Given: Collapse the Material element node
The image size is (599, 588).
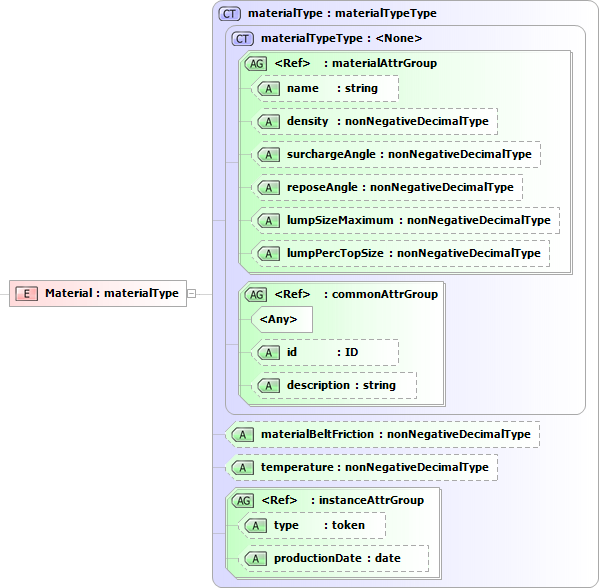Looking at the screenshot, I should pyautogui.click(x=192, y=293).
